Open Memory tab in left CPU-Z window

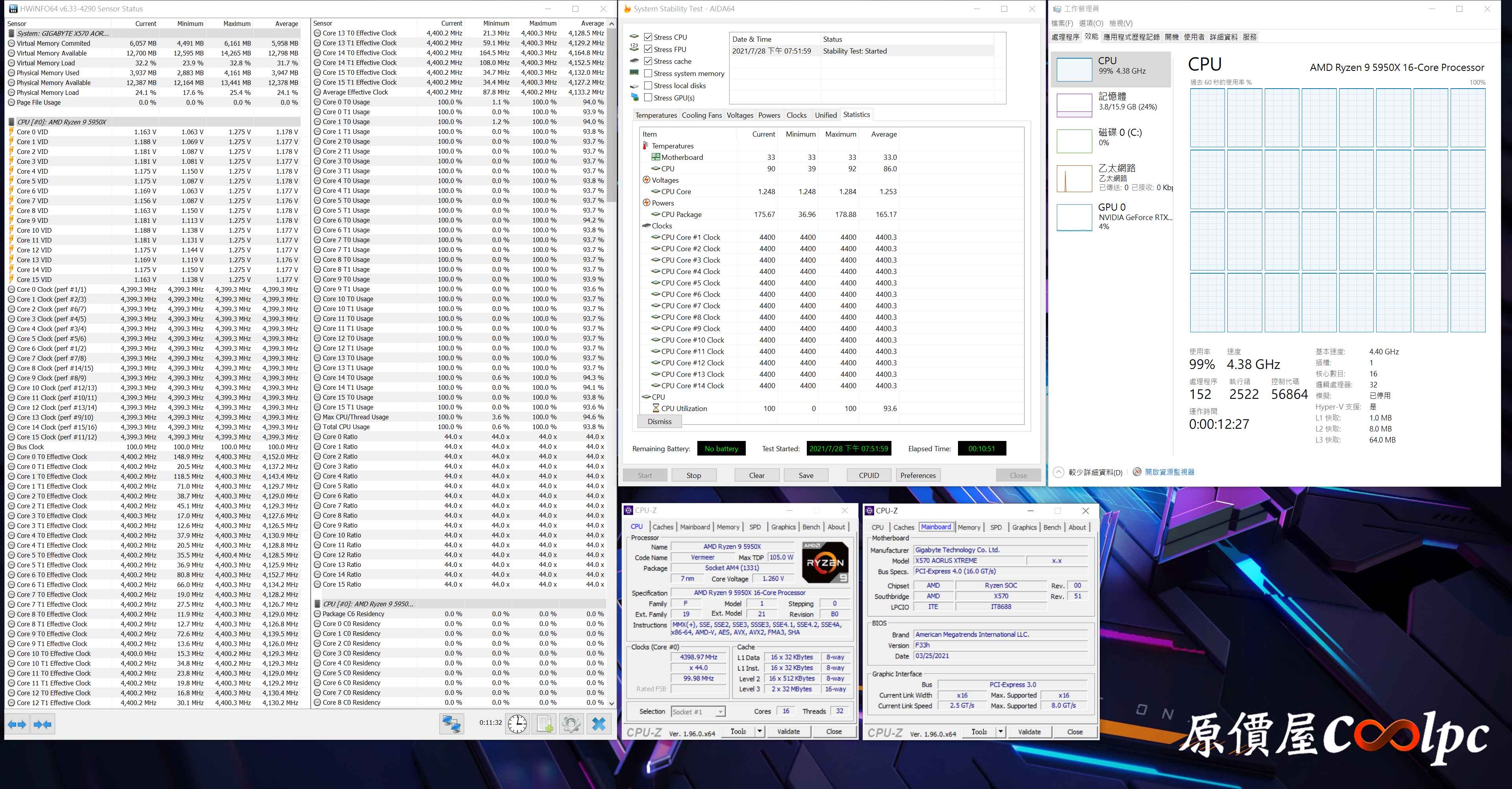pos(728,527)
